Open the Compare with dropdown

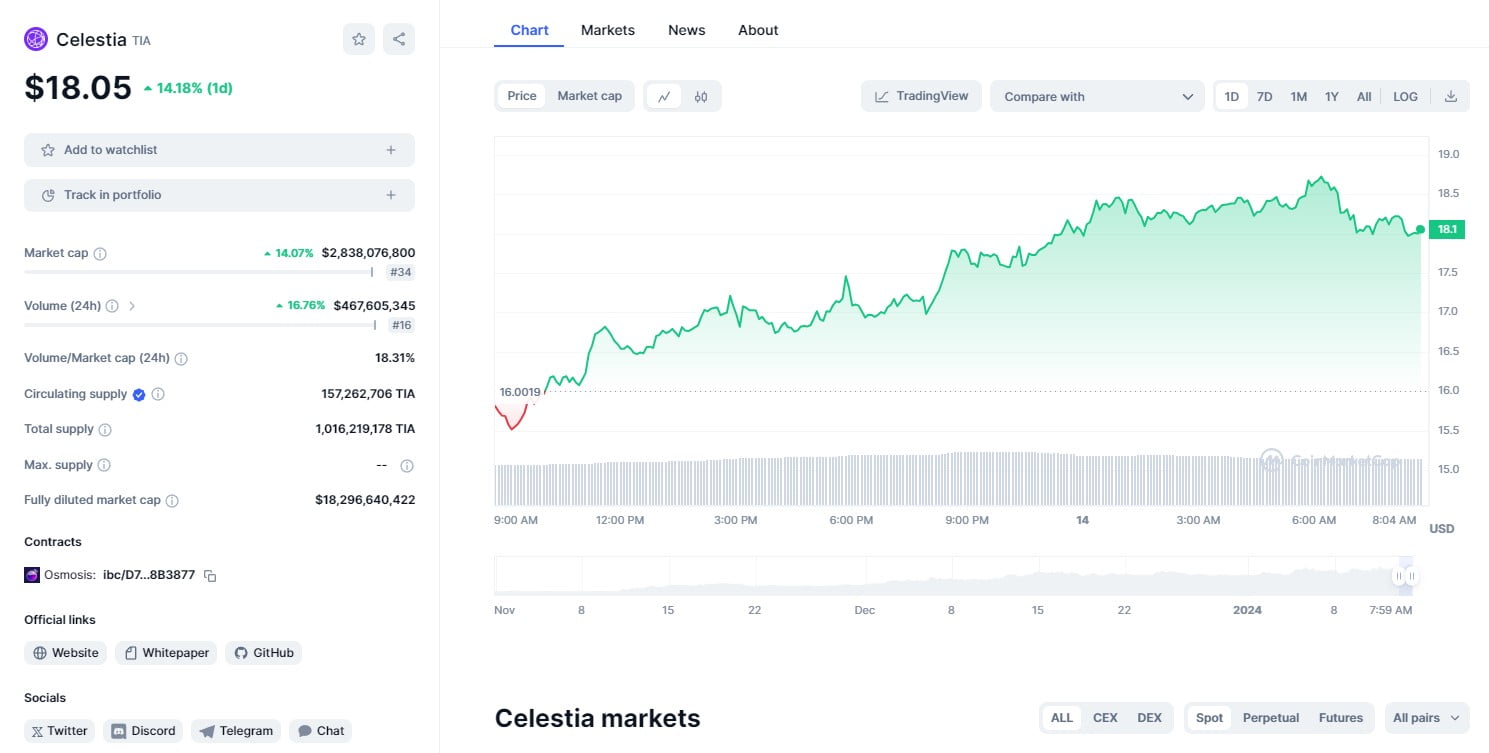[1097, 96]
